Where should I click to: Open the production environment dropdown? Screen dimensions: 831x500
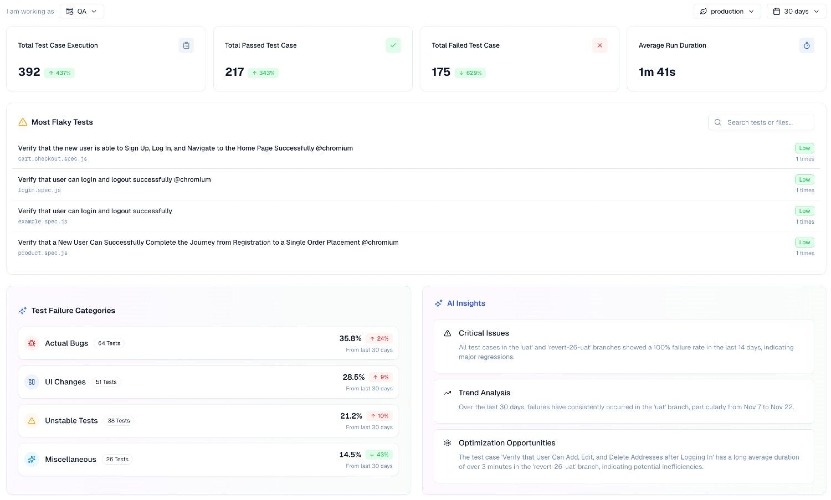[727, 11]
